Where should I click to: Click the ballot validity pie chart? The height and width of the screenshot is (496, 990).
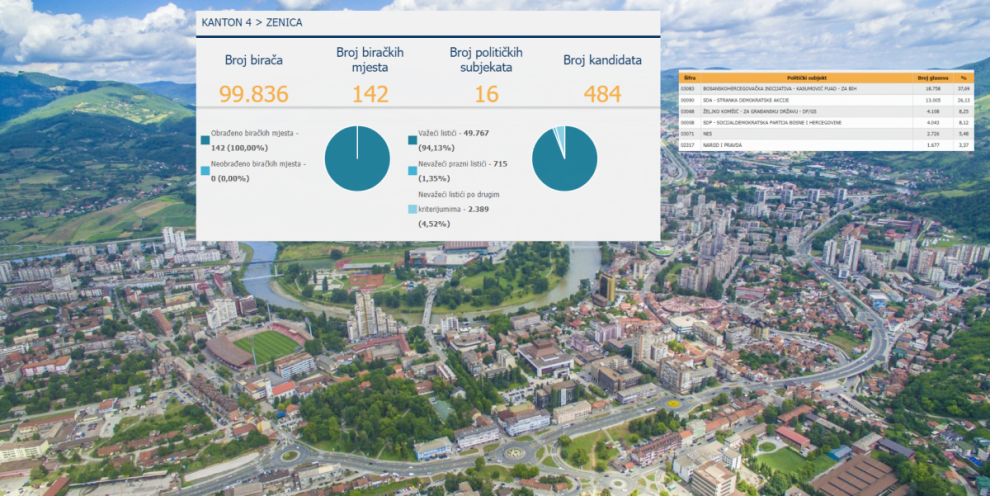[x=564, y=158]
